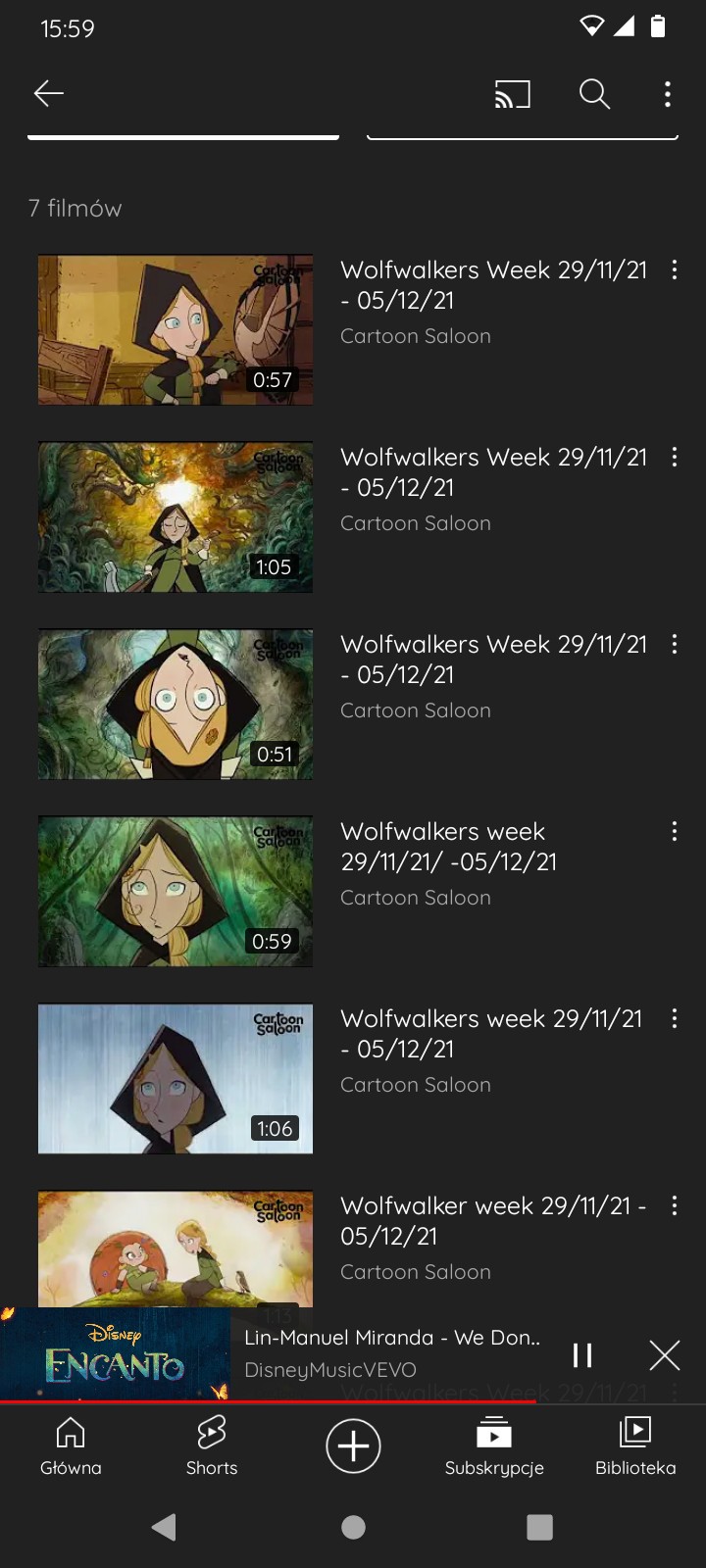This screenshot has height=1568, width=706.
Task: Open the Wolfwalker week 29/11/21 title
Action: (x=493, y=1220)
